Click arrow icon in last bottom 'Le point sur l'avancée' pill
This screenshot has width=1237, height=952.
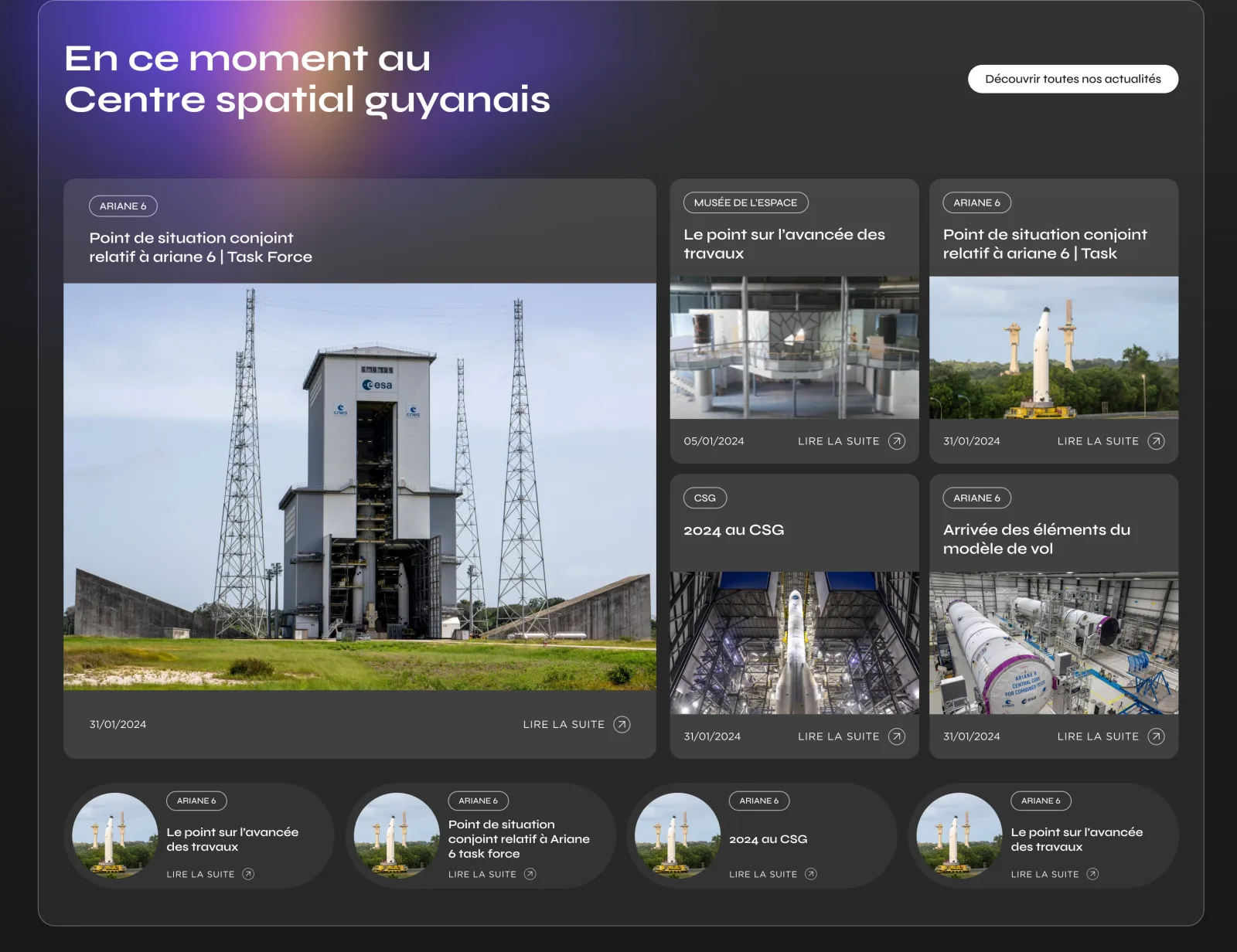(1092, 874)
